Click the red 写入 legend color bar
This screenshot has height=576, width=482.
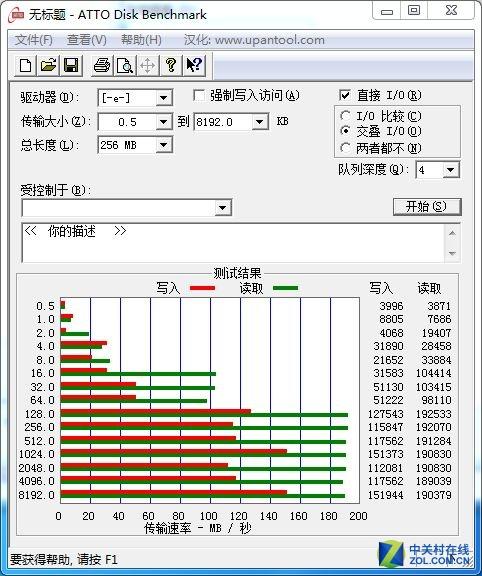(202, 288)
